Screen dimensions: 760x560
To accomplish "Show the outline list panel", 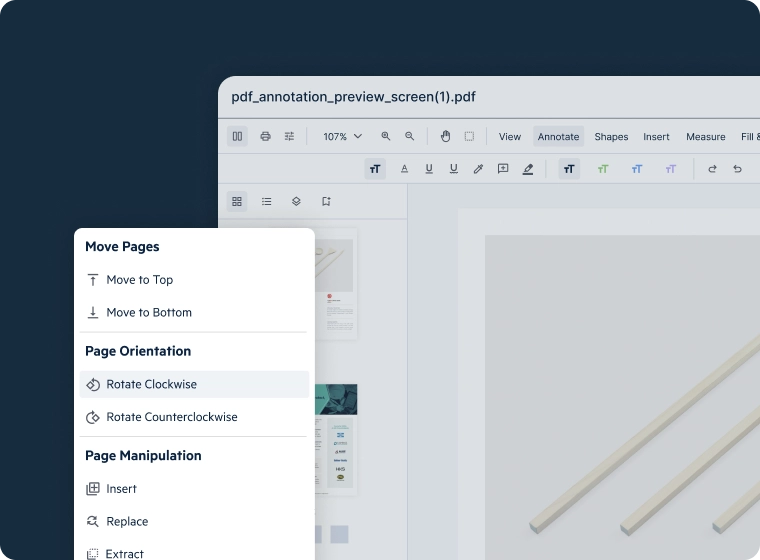I will 266,201.
